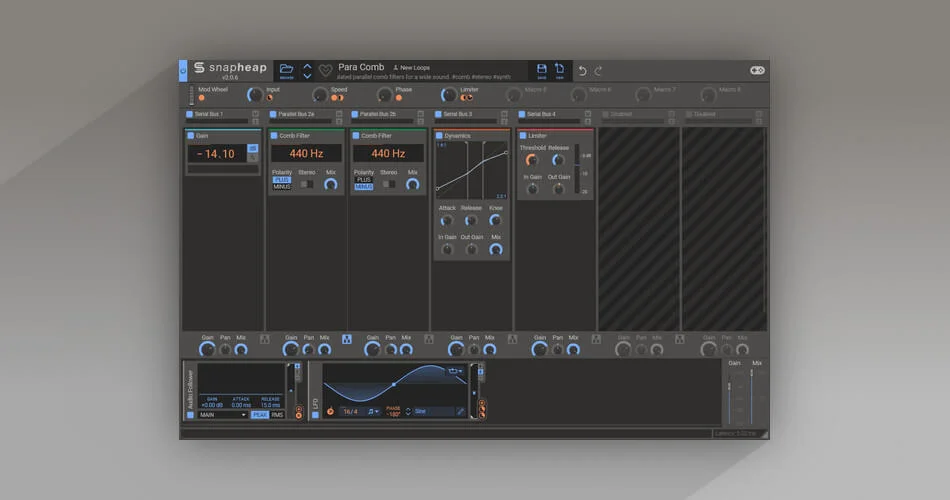Click the Dynamics Mix knob
The width and height of the screenshot is (950, 500).
click(x=496, y=249)
